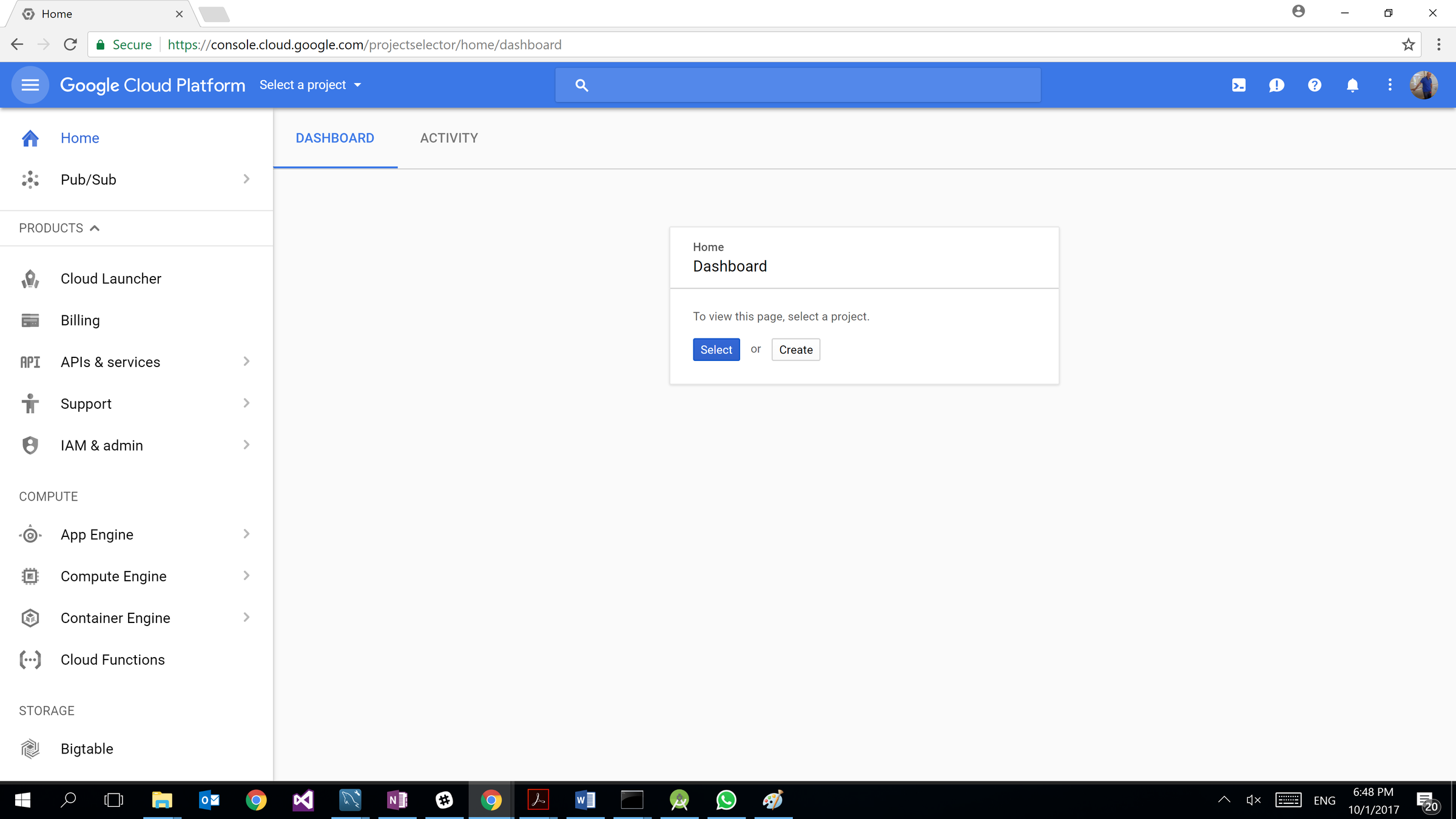1456x819 pixels.
Task: Open WhatsApp from the taskbar
Action: (x=726, y=800)
